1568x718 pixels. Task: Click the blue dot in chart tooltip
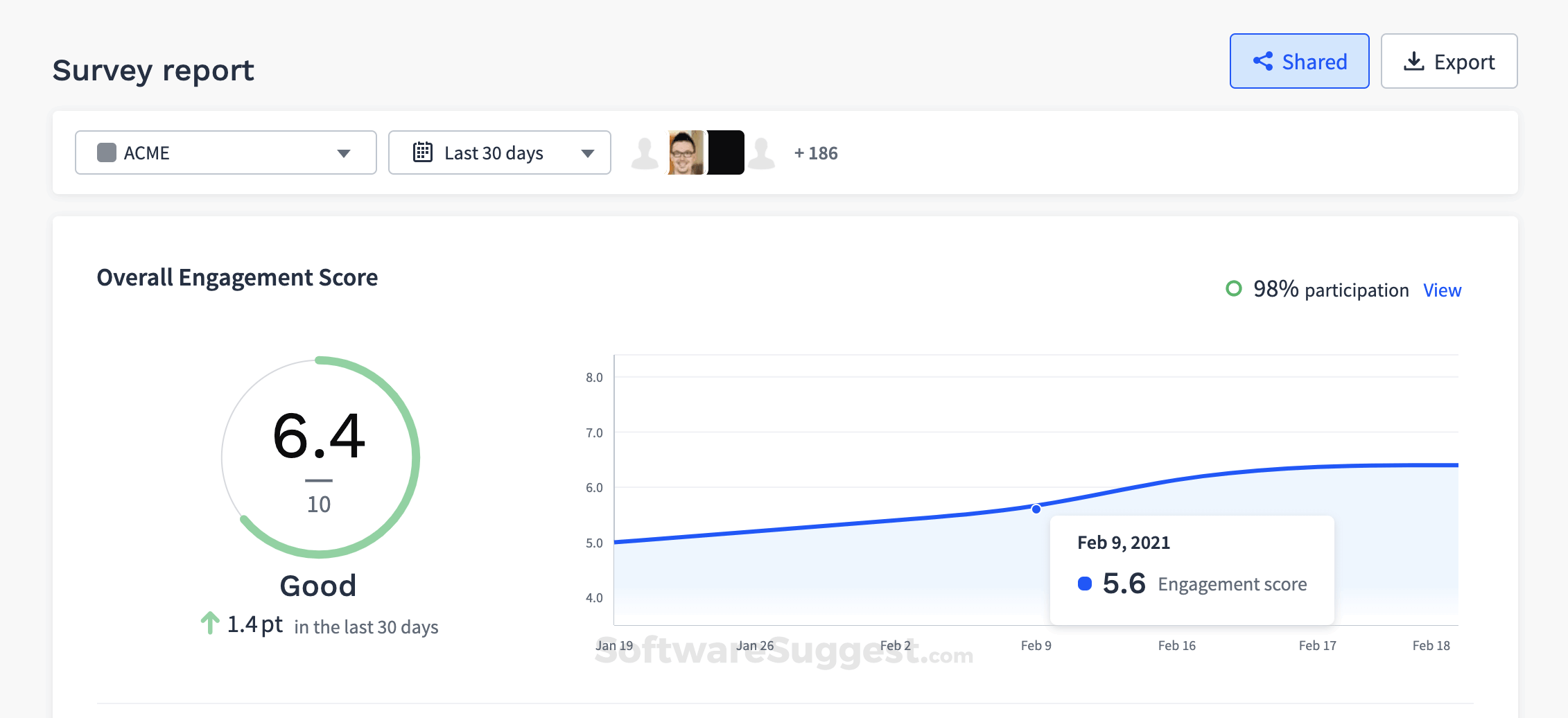1085,584
